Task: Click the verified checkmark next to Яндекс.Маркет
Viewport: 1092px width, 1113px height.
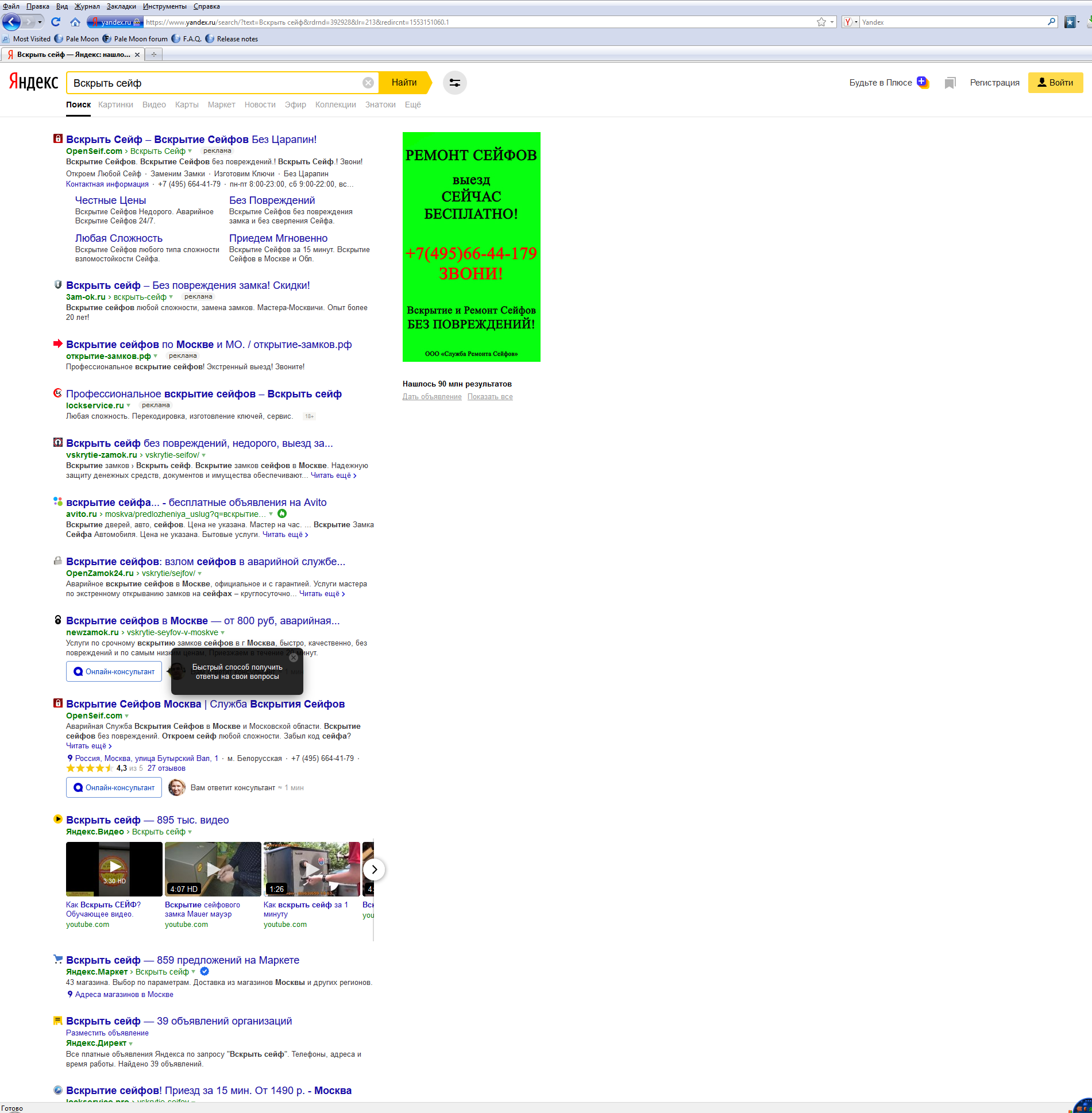Action: click(204, 972)
